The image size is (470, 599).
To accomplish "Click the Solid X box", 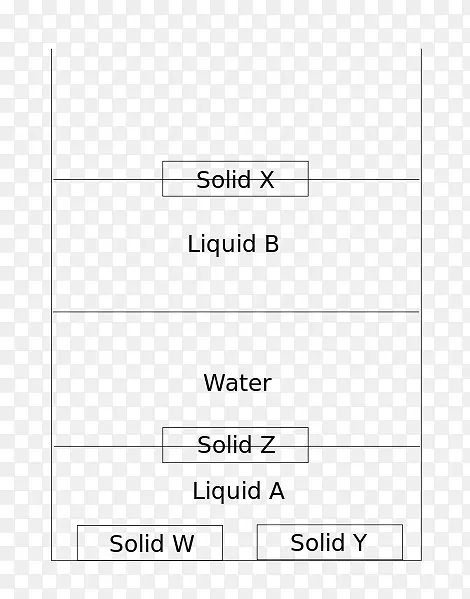I will (x=235, y=179).
